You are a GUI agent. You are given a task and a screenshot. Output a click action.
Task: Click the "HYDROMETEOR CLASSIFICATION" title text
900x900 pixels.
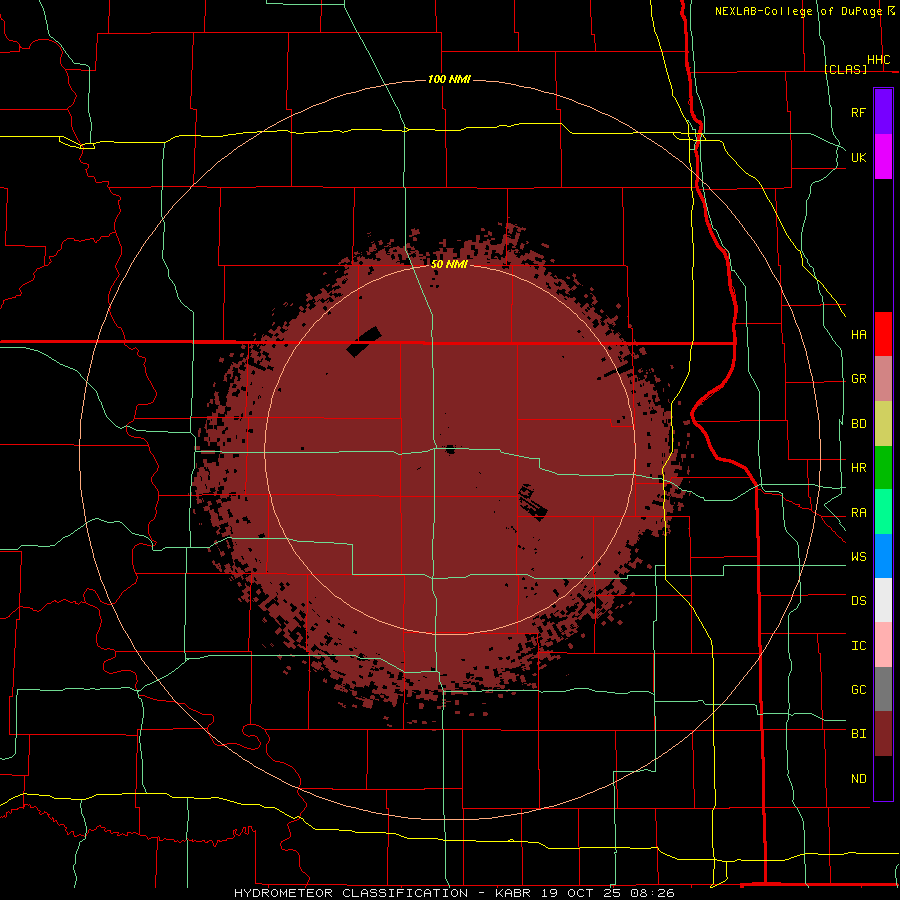351,893
